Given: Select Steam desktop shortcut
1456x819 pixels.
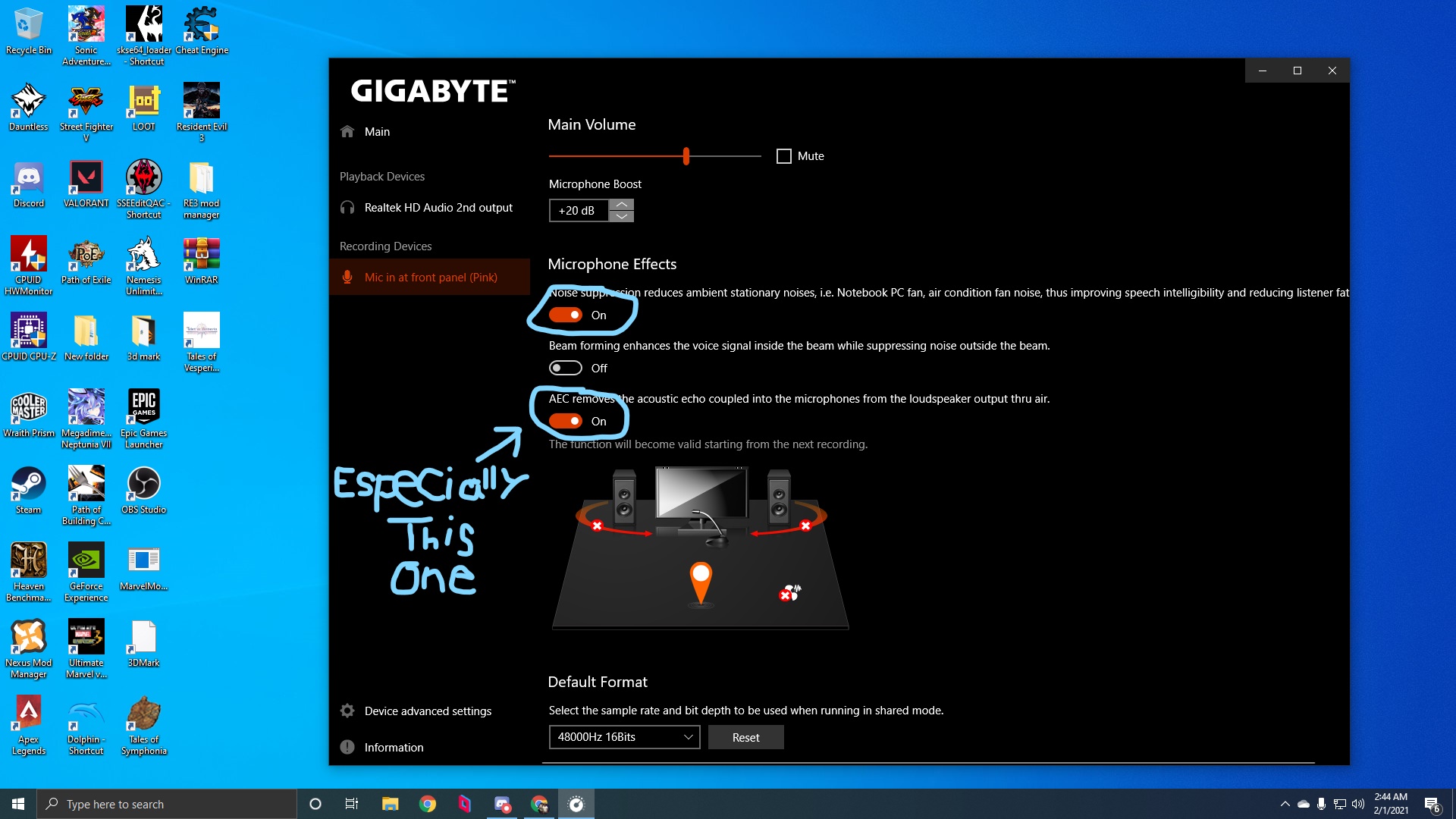Looking at the screenshot, I should [x=29, y=491].
